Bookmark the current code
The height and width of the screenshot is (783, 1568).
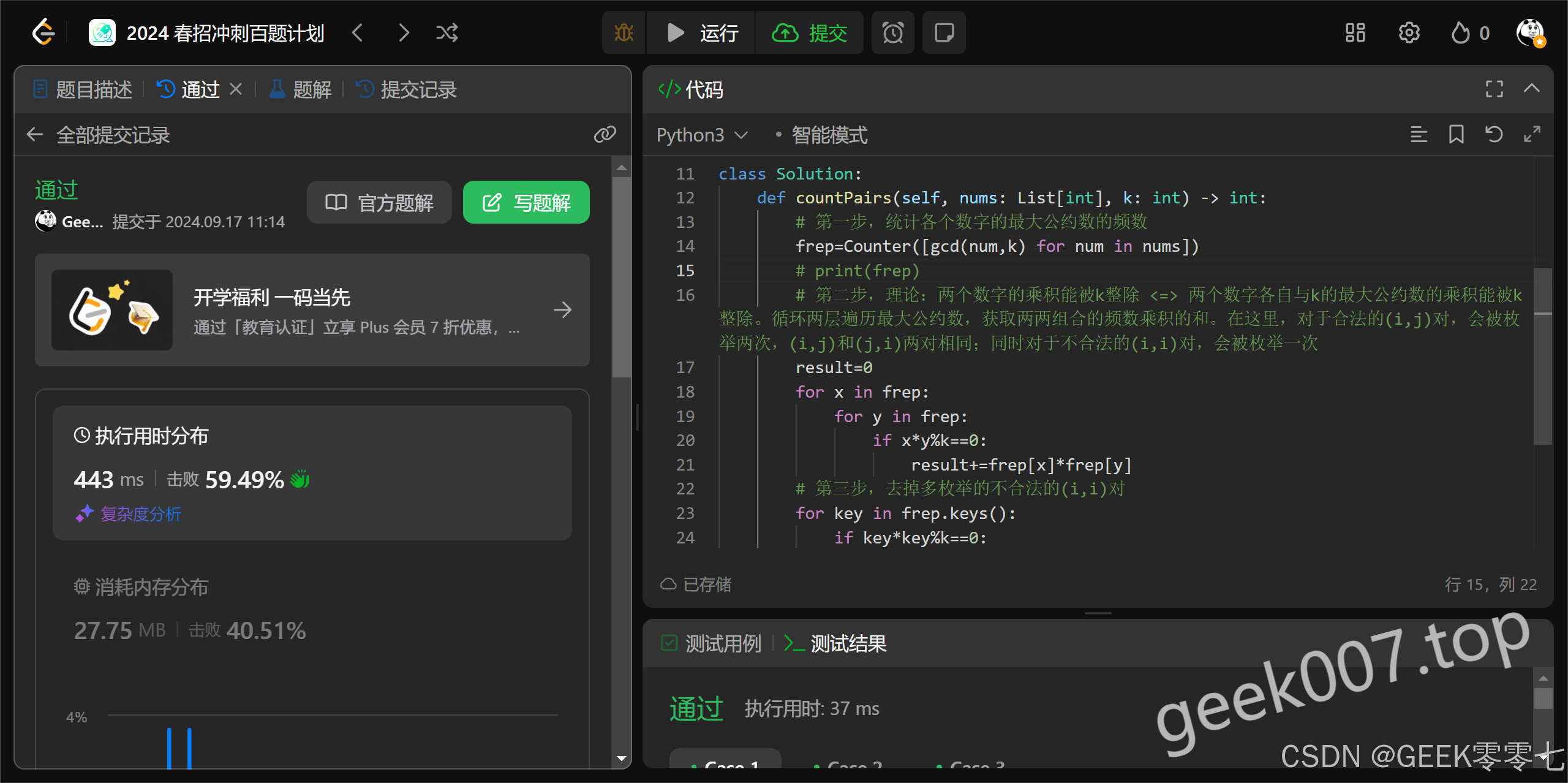click(x=1456, y=134)
